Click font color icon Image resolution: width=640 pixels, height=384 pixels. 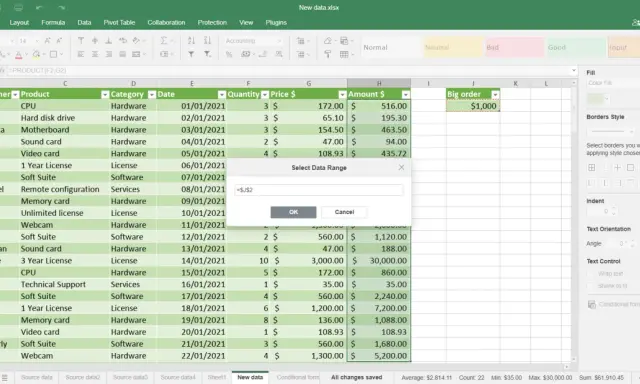click(x=19, y=54)
